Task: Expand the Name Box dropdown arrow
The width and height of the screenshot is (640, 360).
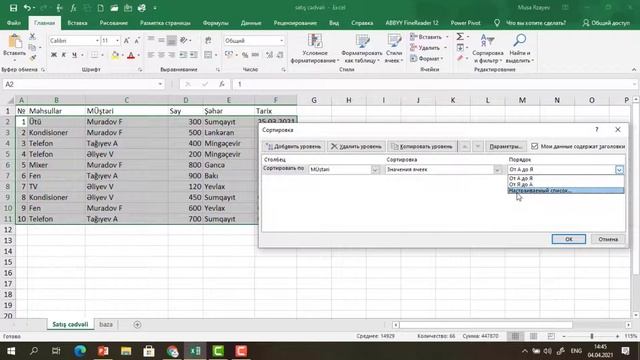Action: (160, 84)
